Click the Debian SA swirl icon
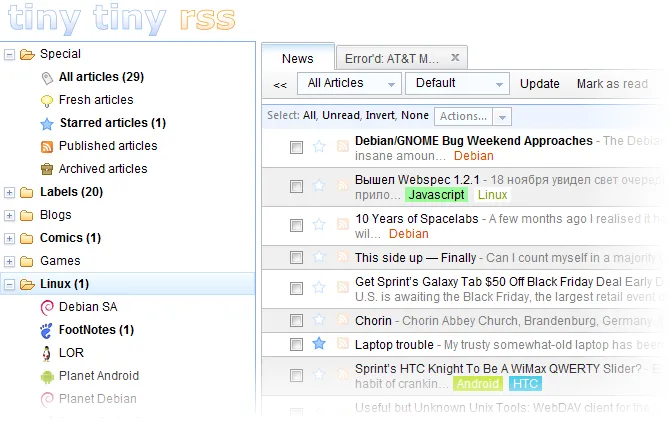670x421 pixels. tap(47, 307)
